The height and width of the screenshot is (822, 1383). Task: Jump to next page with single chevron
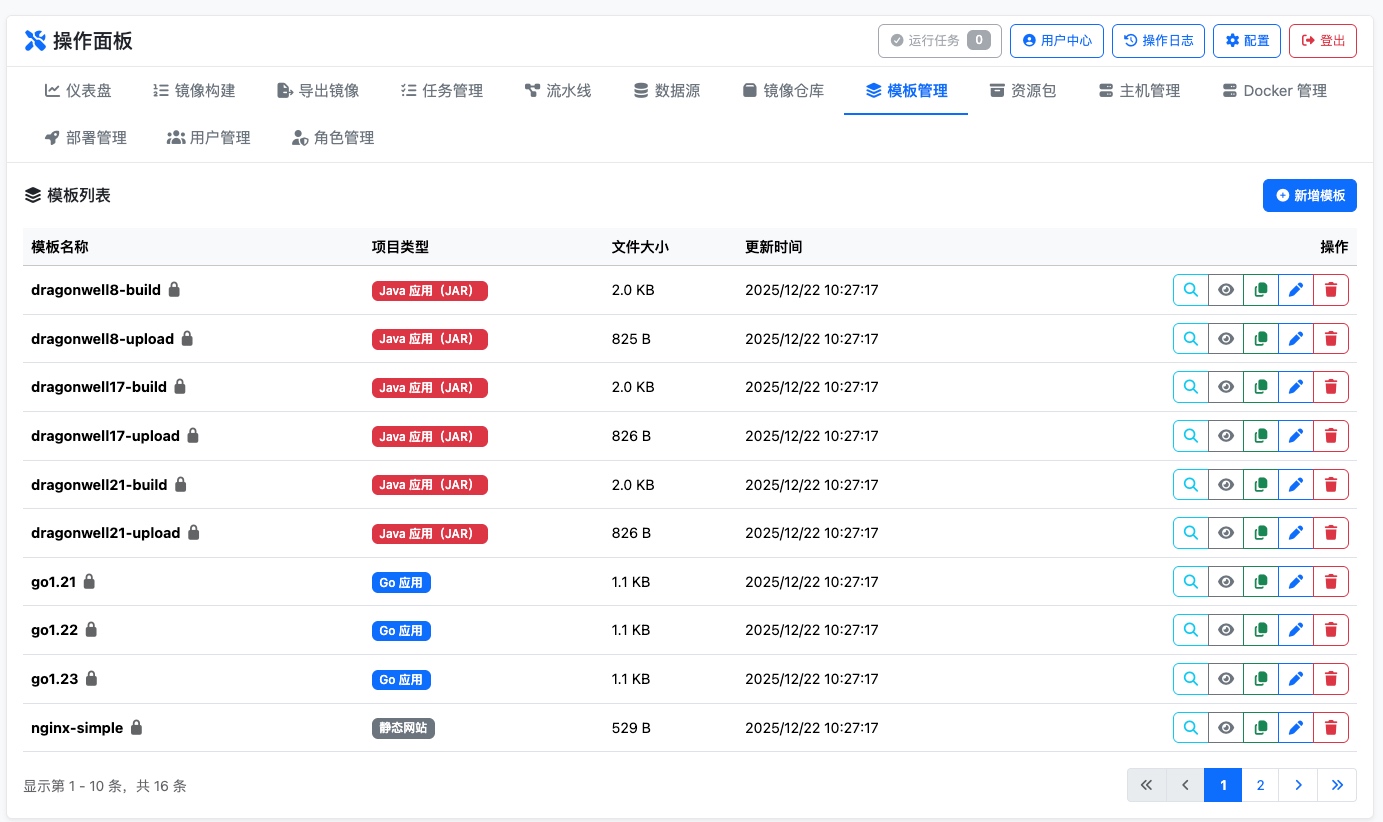tap(1298, 785)
